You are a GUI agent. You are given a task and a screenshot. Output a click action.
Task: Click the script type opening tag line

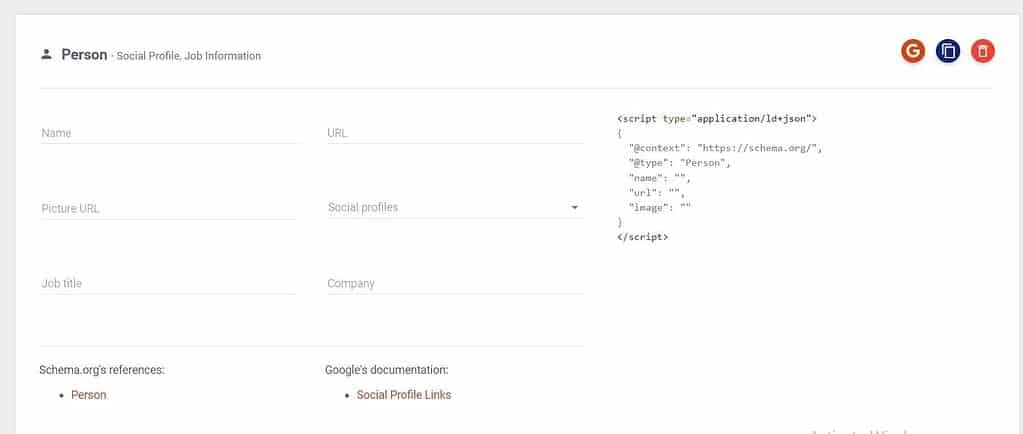click(x=716, y=119)
